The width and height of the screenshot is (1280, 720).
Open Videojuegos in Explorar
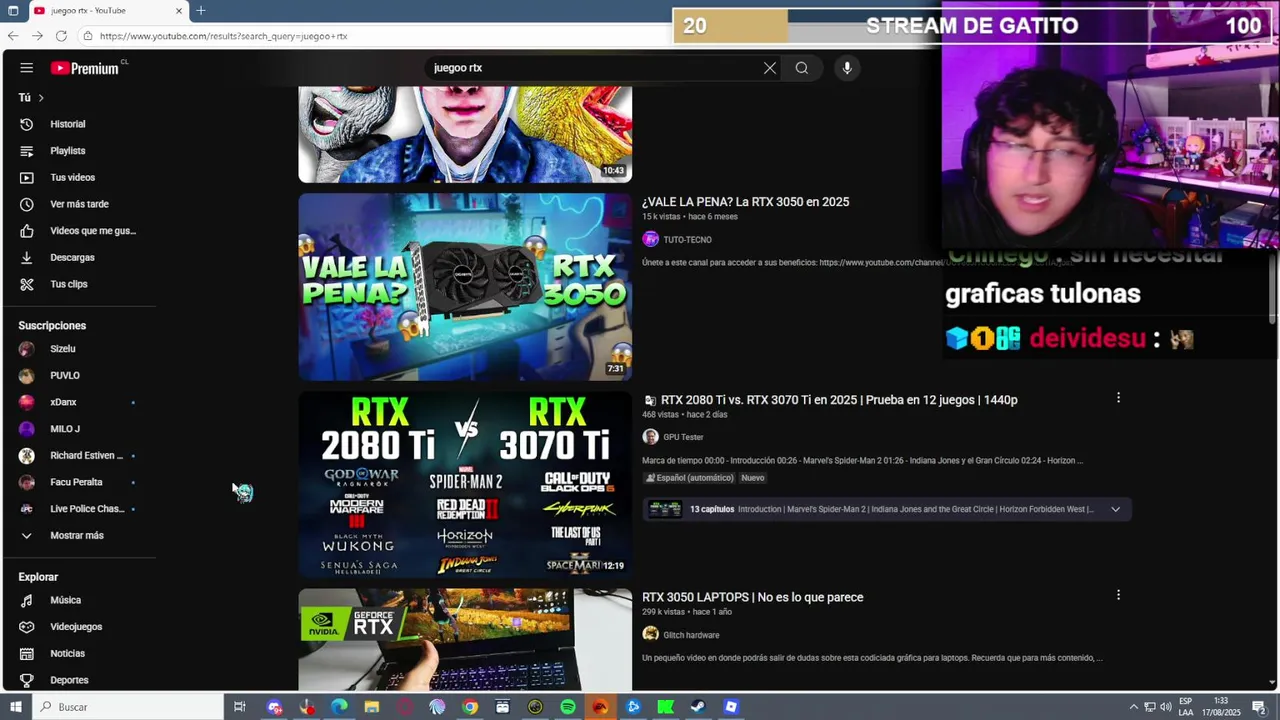pos(78,627)
